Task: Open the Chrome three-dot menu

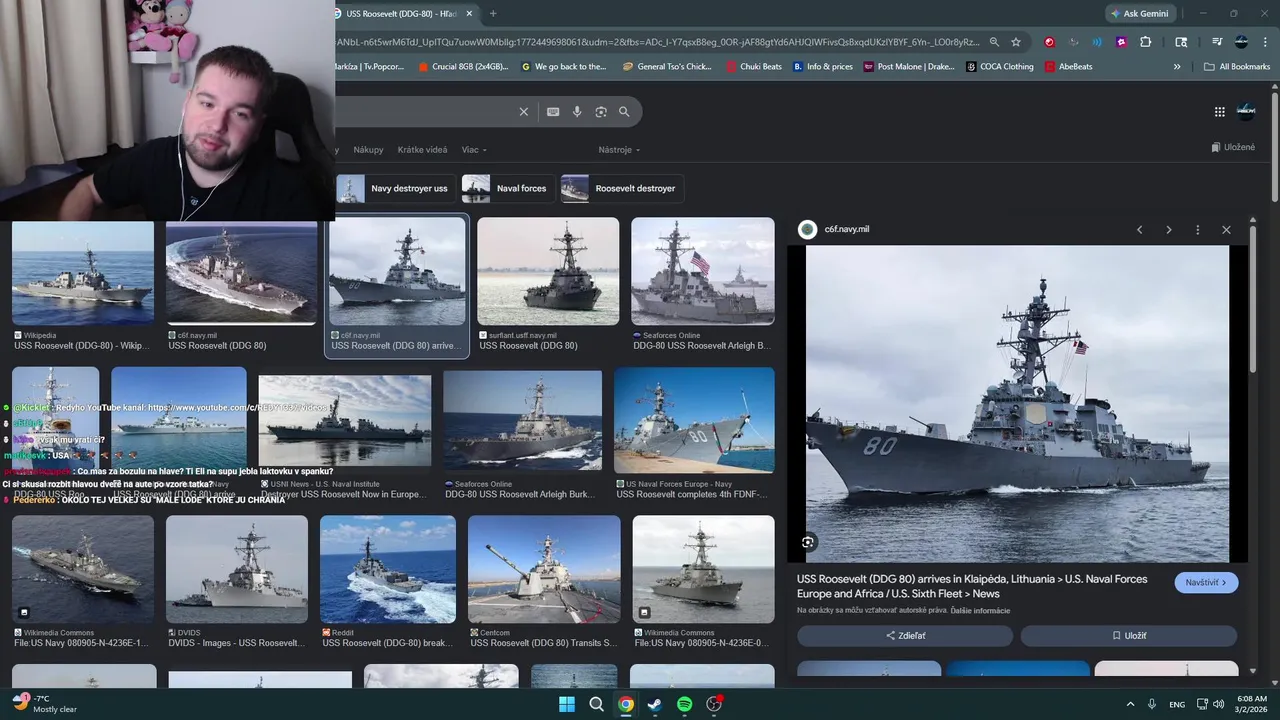Action: coord(1264,42)
